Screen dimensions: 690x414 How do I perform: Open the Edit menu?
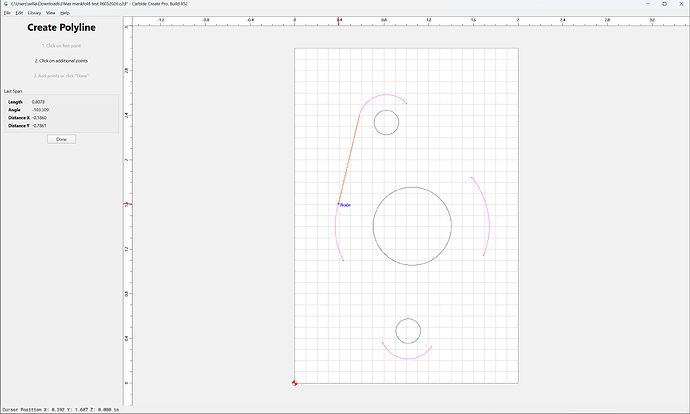coord(19,13)
